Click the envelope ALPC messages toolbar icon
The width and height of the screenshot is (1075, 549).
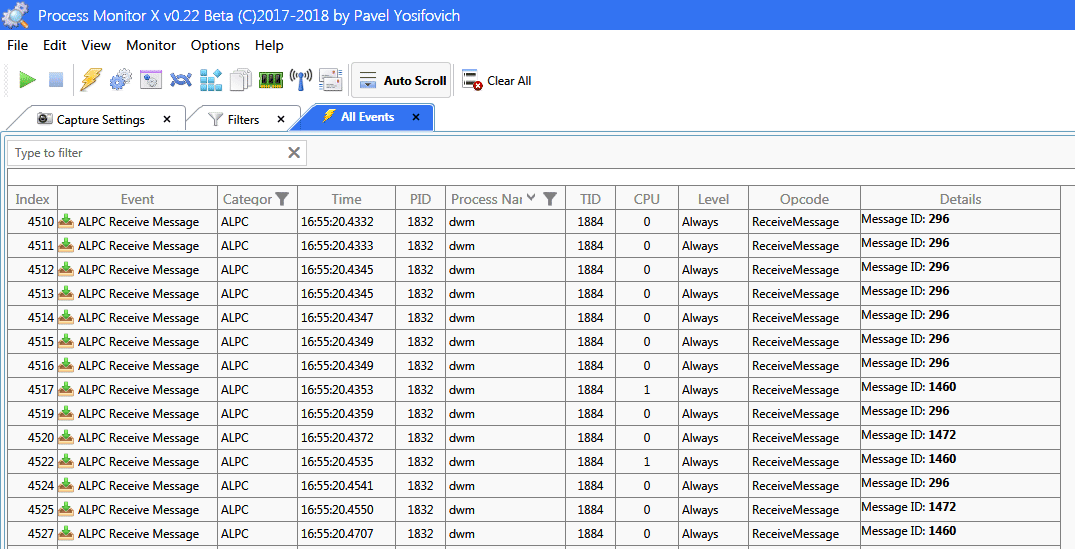point(331,80)
